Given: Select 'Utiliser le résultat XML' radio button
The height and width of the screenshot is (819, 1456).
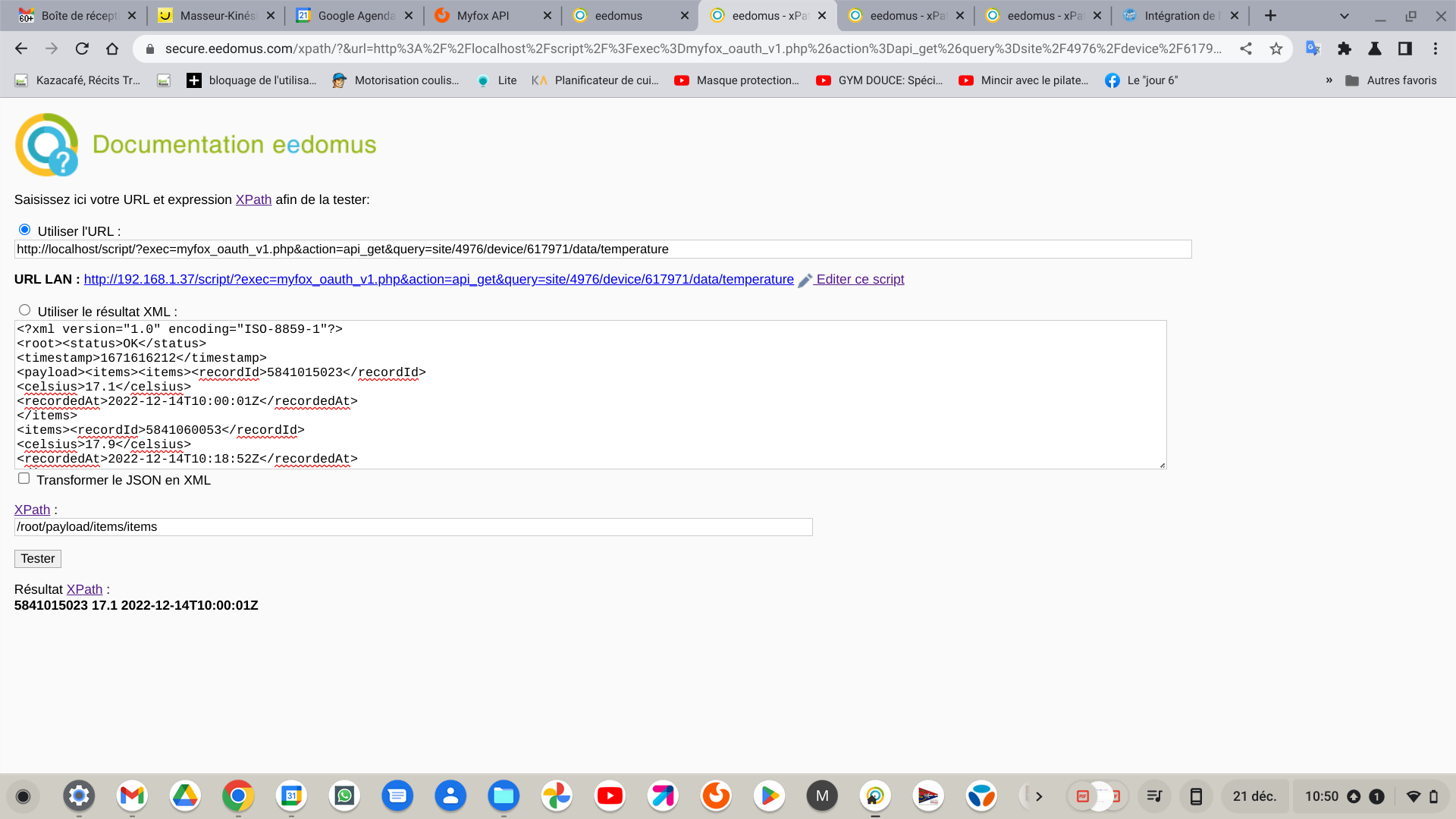Looking at the screenshot, I should point(24,310).
